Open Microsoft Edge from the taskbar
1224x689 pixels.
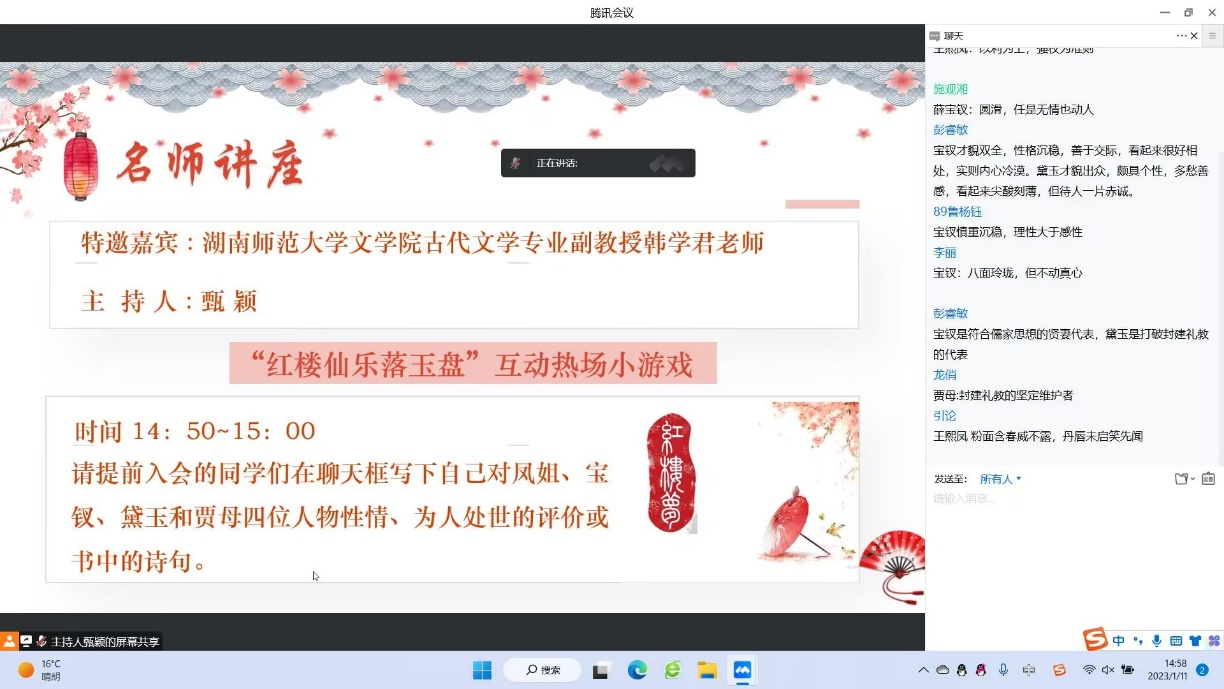pos(637,670)
